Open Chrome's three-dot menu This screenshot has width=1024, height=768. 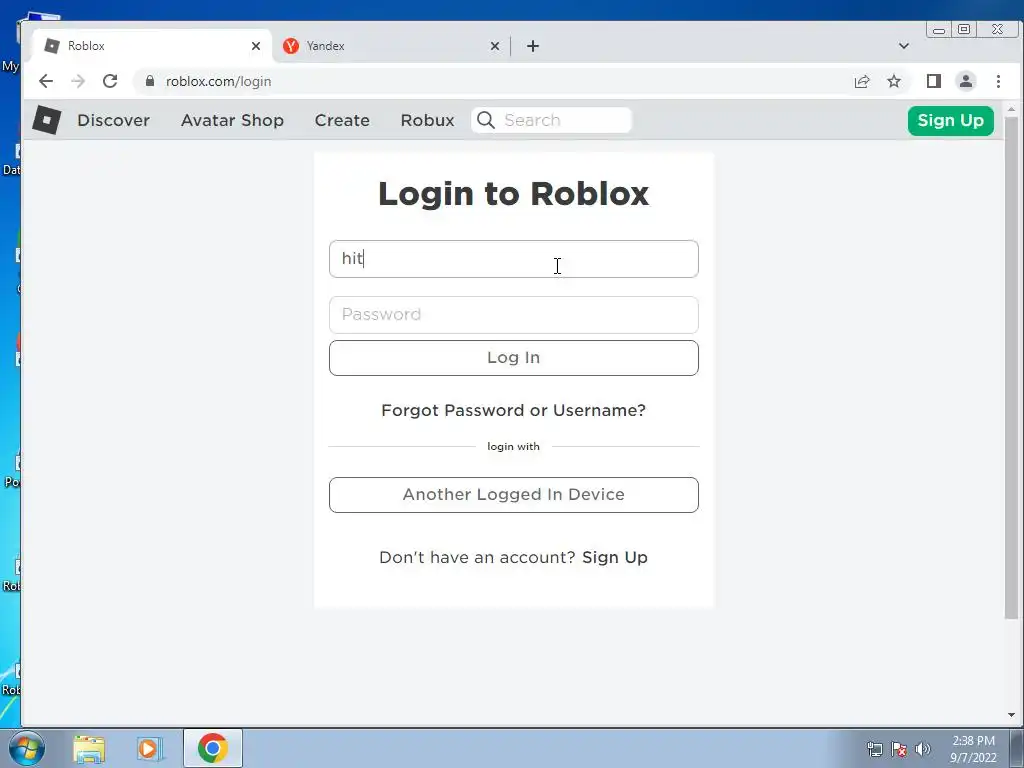click(x=999, y=81)
